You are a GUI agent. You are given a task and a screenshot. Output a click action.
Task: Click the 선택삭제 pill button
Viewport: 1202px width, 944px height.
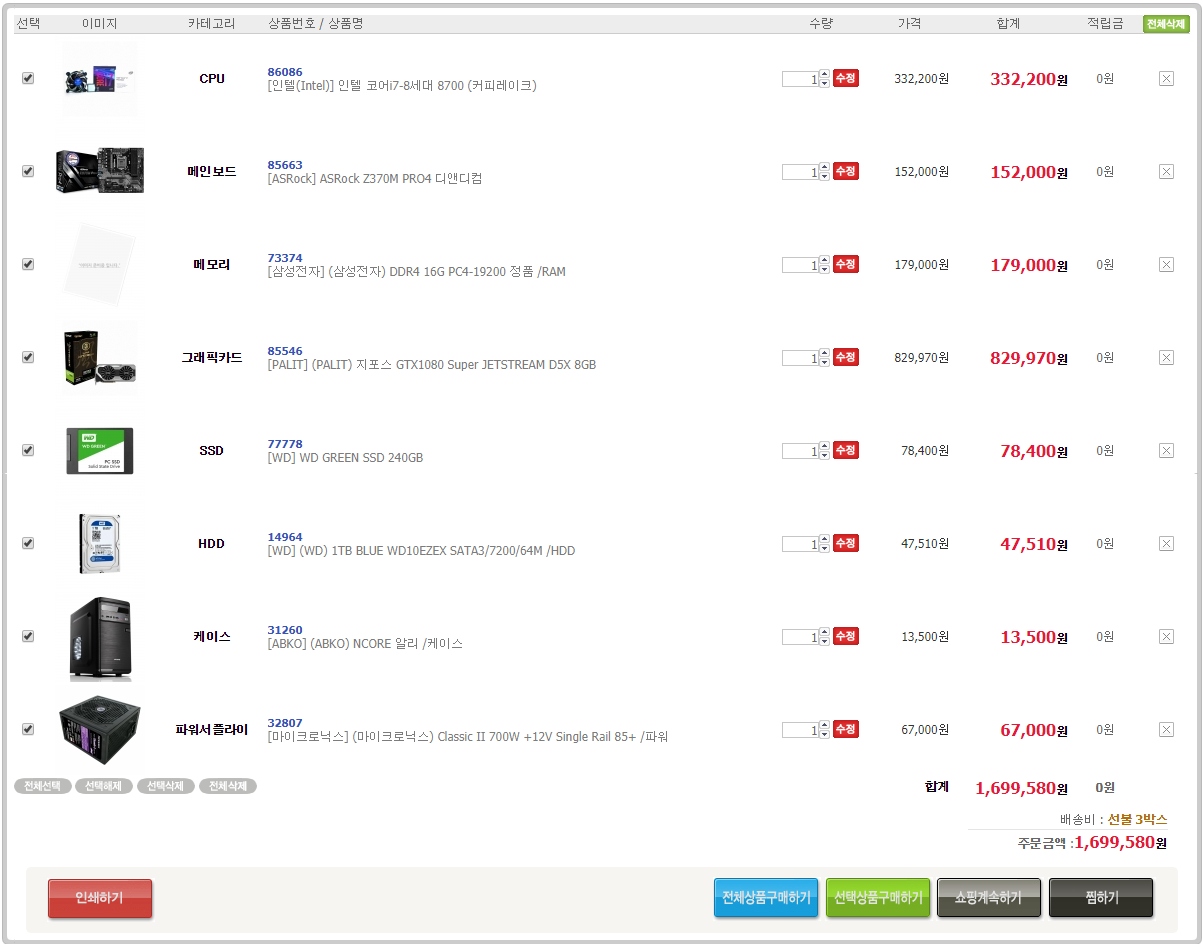point(166,786)
